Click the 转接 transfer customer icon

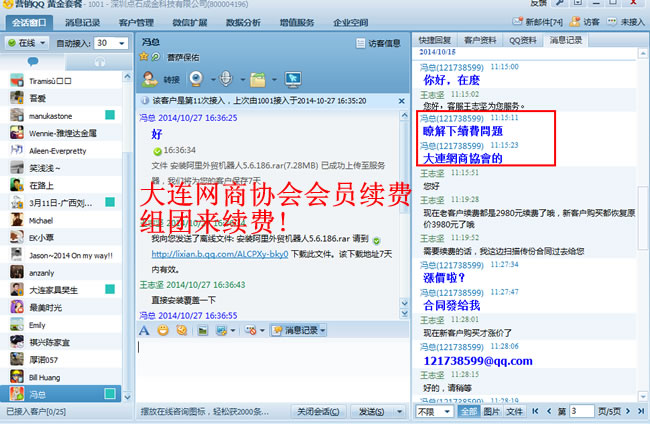[x=150, y=79]
